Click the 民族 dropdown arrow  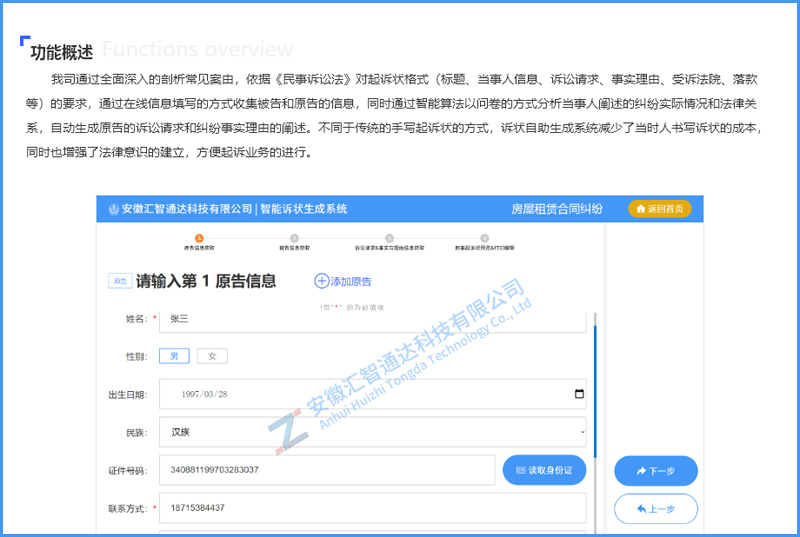tap(582, 433)
